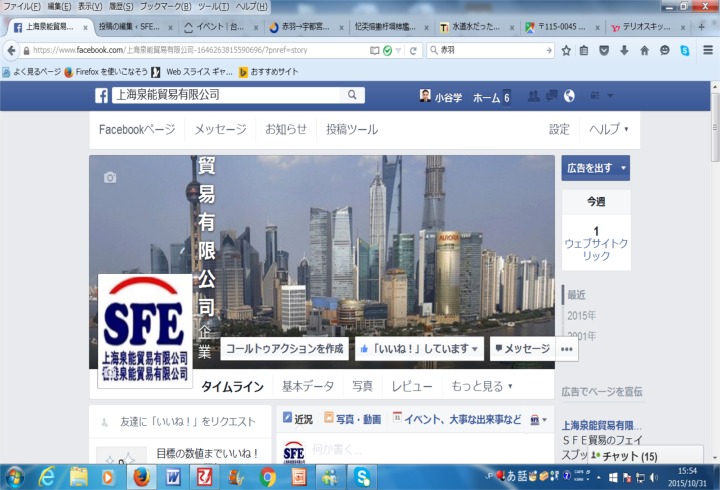This screenshot has height=490, width=720.
Task: Select the 写真 page tab
Action: (362, 387)
